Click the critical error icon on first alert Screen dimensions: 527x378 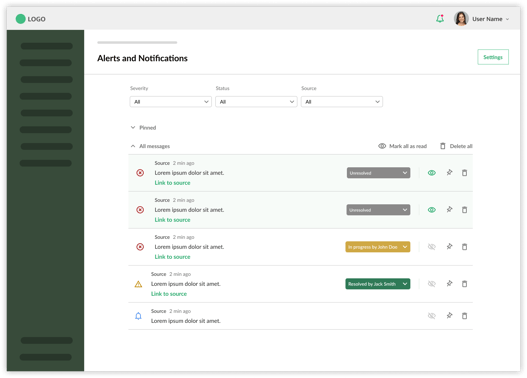(x=140, y=173)
